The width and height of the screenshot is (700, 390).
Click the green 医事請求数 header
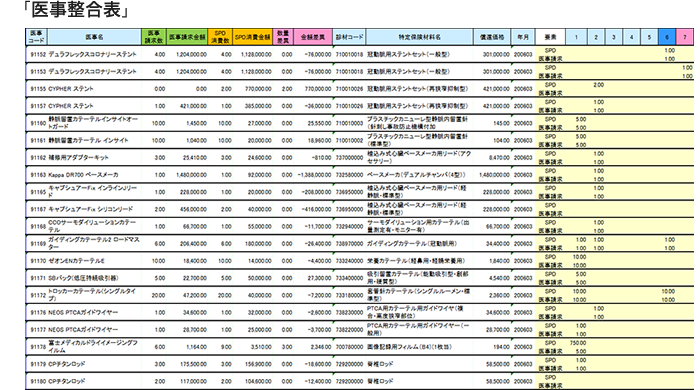tap(154, 37)
